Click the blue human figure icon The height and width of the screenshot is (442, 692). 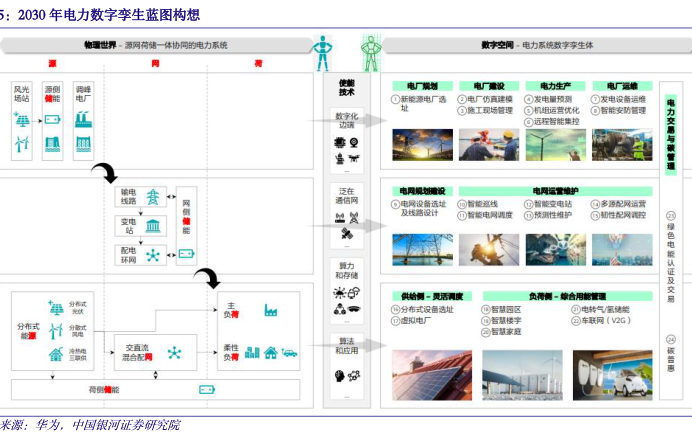point(322,53)
